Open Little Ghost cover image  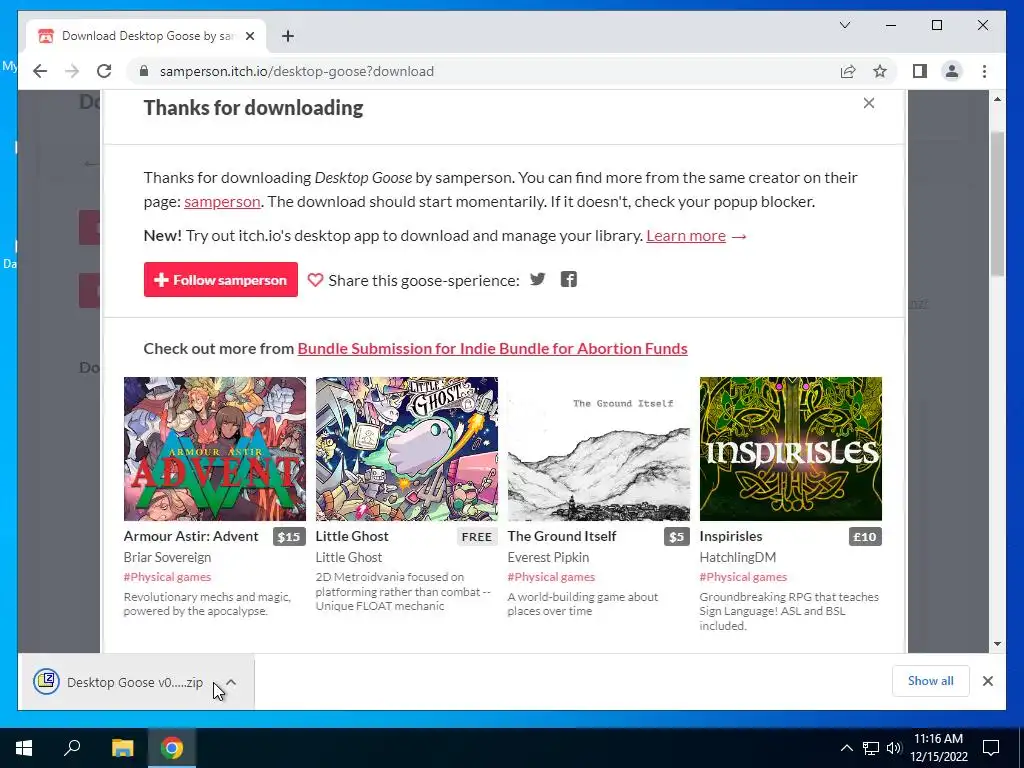[407, 449]
